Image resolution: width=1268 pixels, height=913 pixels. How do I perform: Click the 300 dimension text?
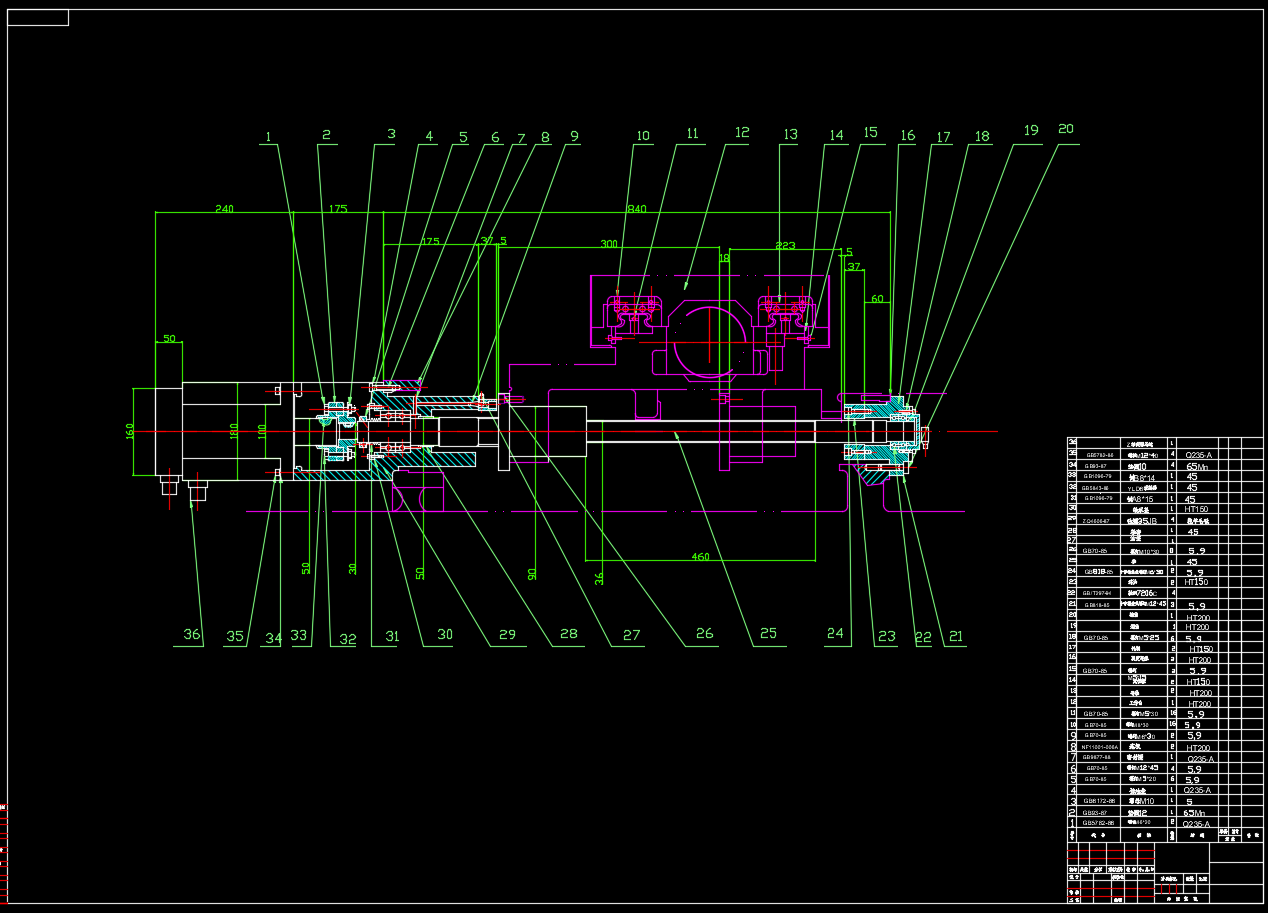pos(609,244)
